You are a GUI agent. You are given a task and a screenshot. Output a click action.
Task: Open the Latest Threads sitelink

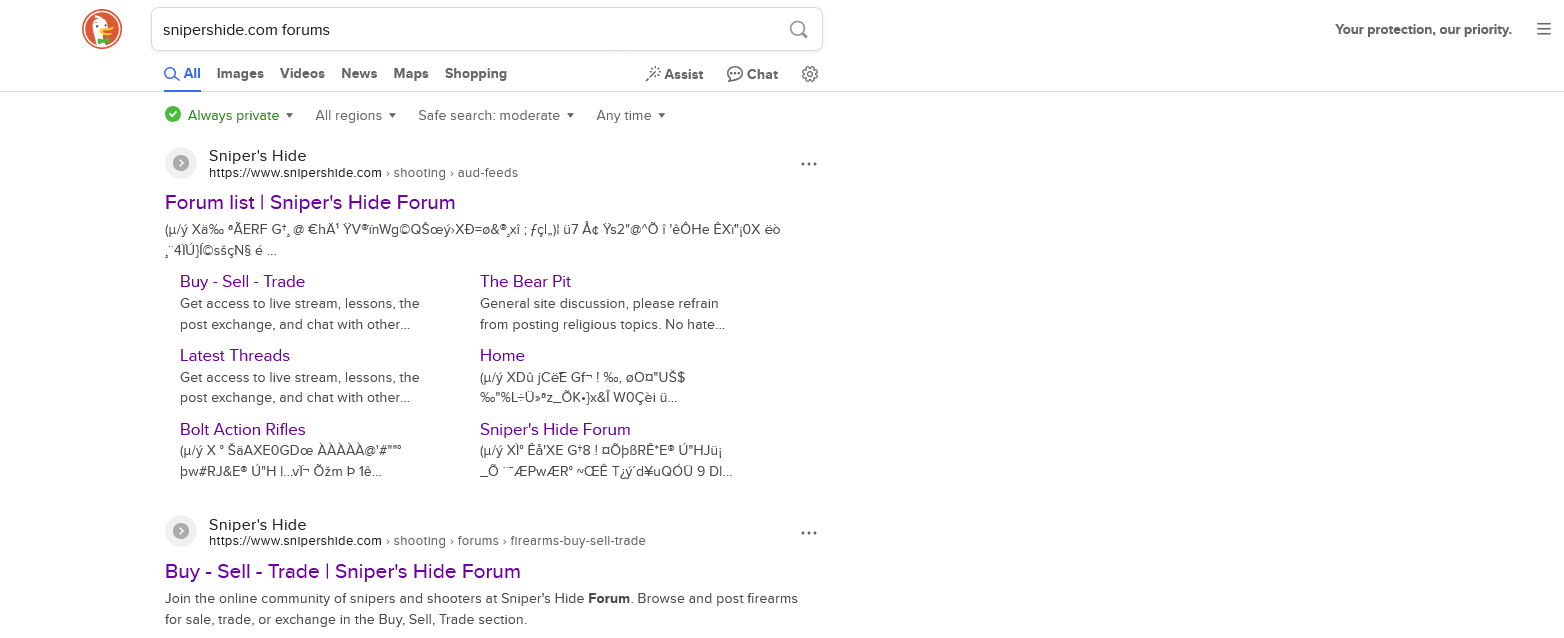click(x=235, y=355)
